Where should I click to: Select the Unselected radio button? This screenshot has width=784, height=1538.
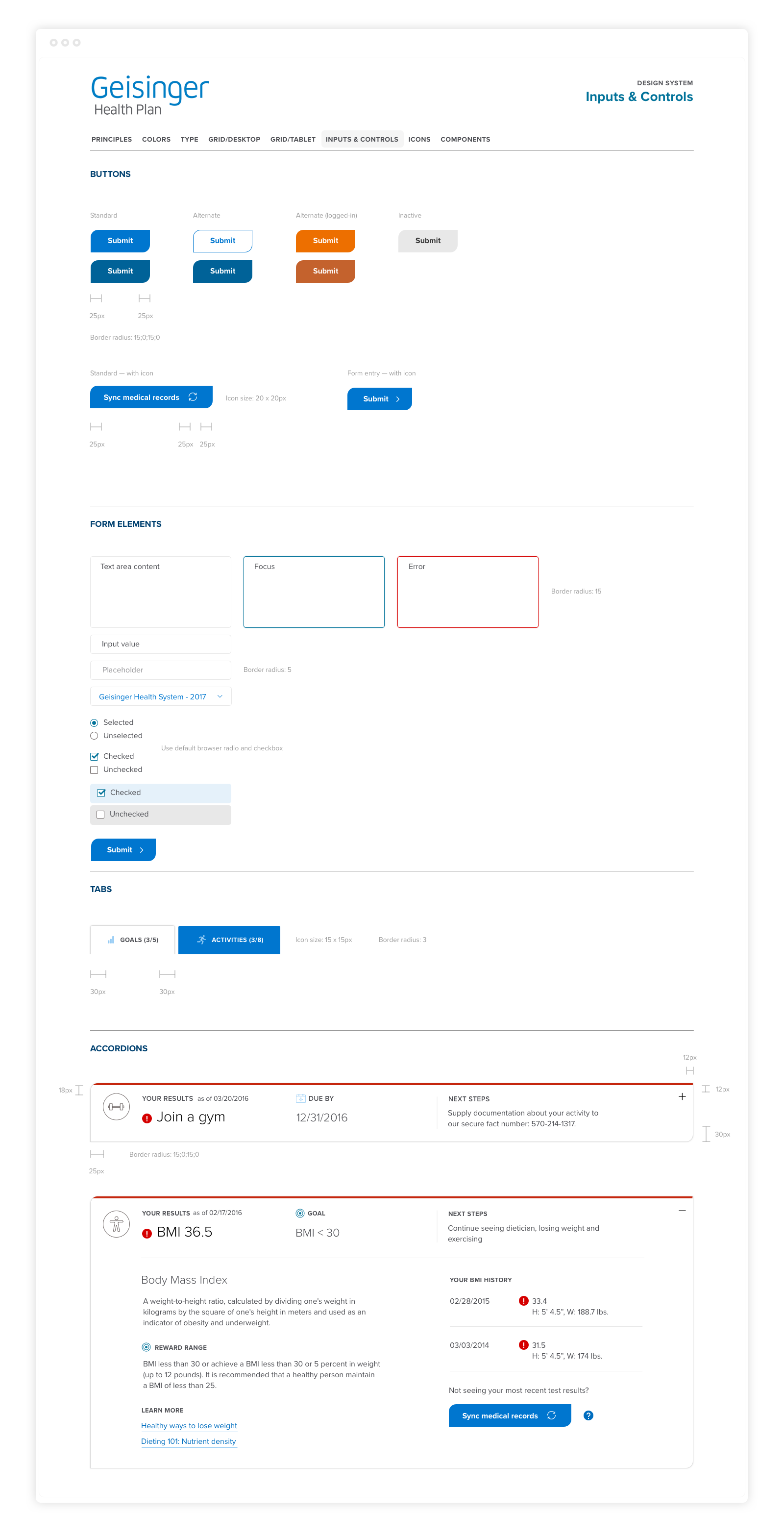pyautogui.click(x=94, y=736)
